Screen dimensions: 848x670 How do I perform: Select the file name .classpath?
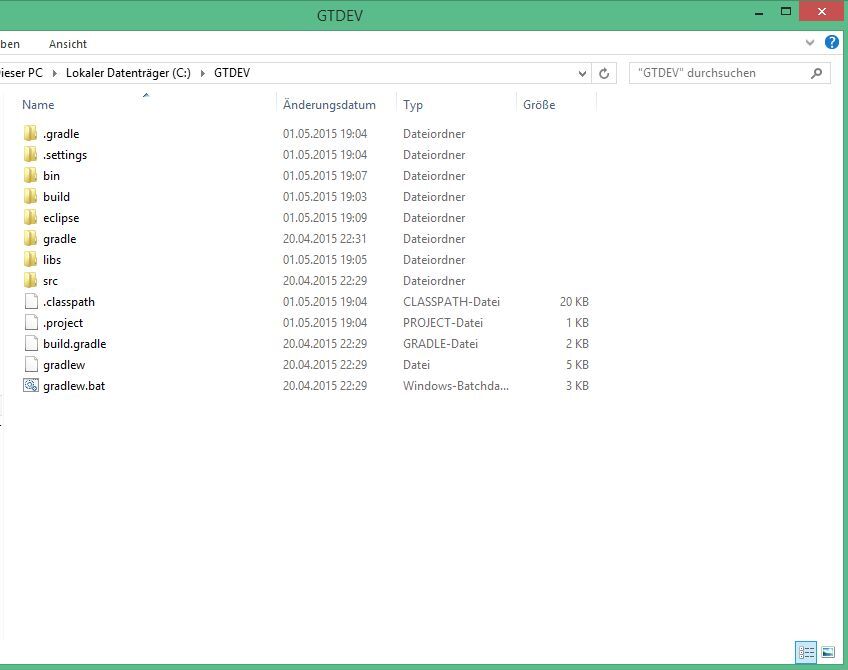[69, 302]
